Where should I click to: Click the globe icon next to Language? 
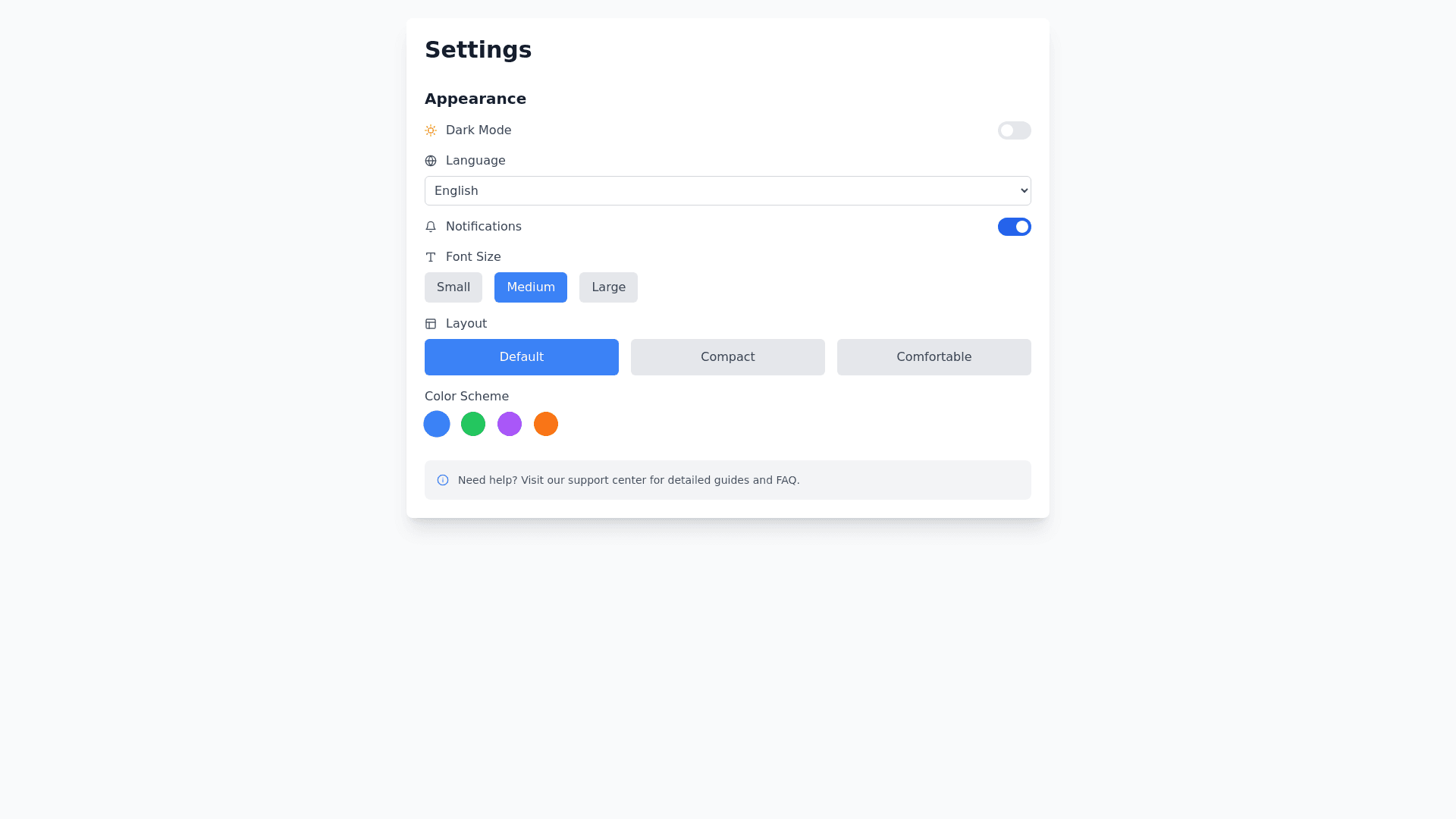click(431, 161)
